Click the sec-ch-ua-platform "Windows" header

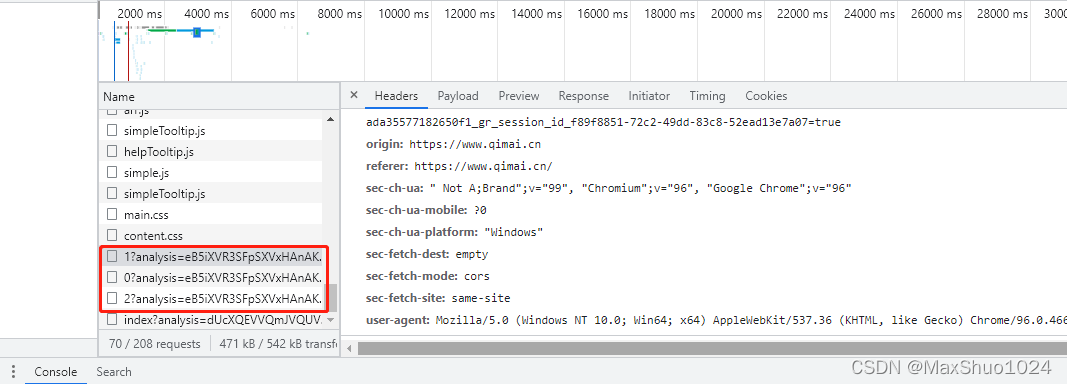(x=455, y=232)
